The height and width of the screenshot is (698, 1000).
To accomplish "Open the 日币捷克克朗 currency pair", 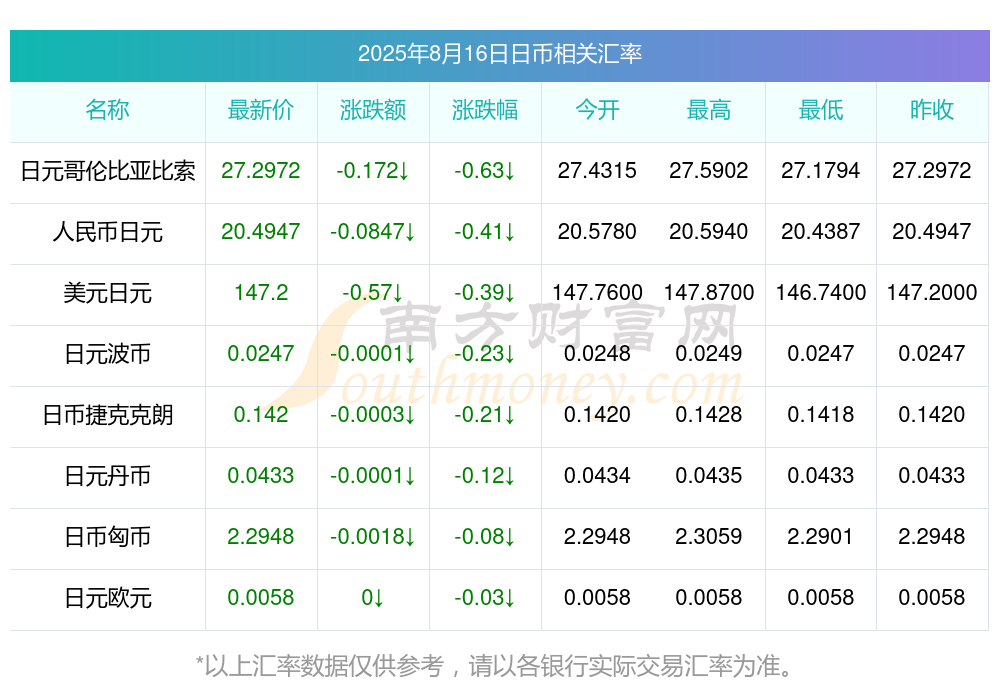I will [x=108, y=415].
